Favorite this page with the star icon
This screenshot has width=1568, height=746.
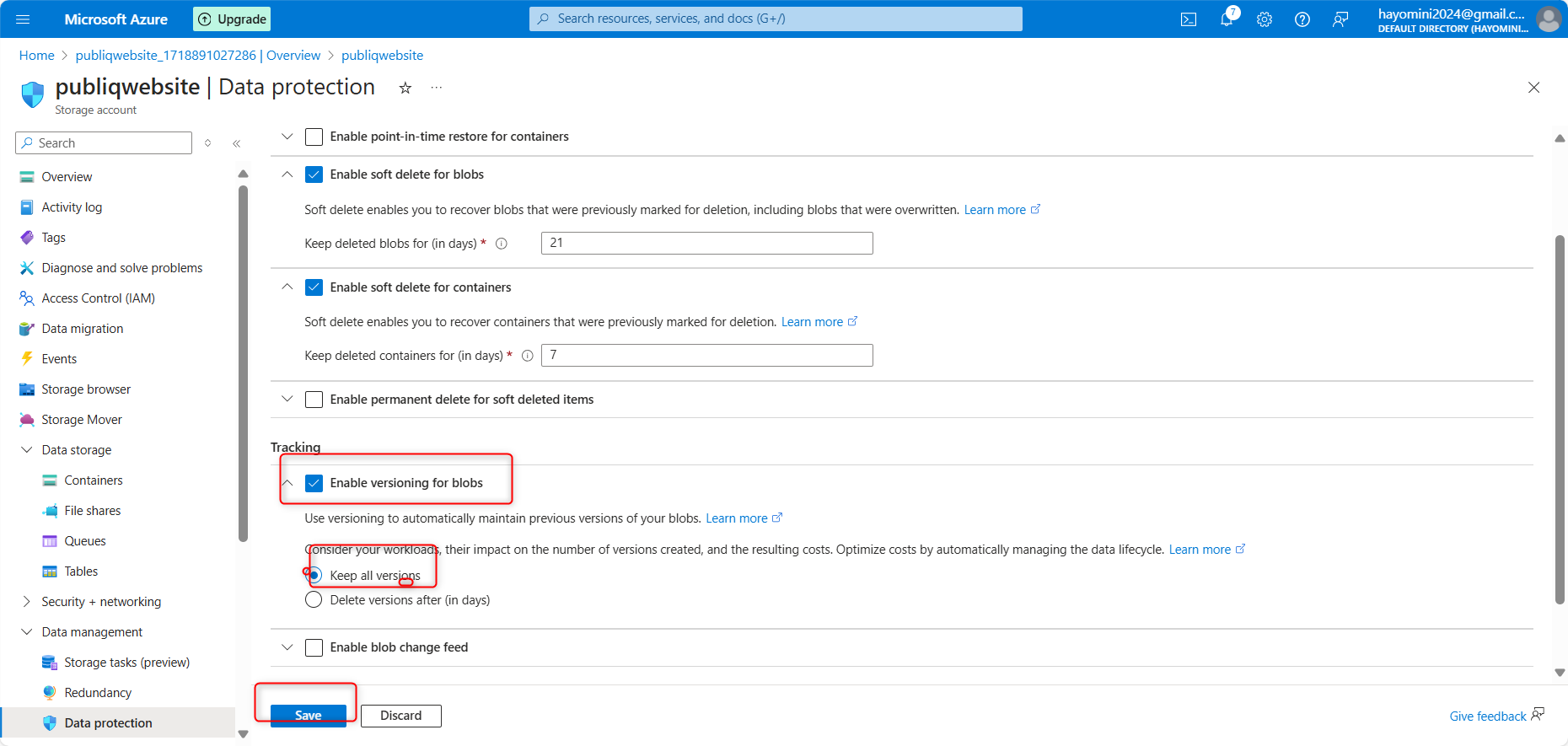pos(405,88)
